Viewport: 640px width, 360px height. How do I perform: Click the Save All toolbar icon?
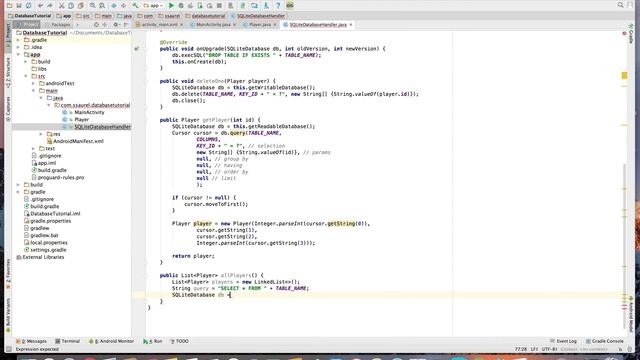tap(19, 5)
